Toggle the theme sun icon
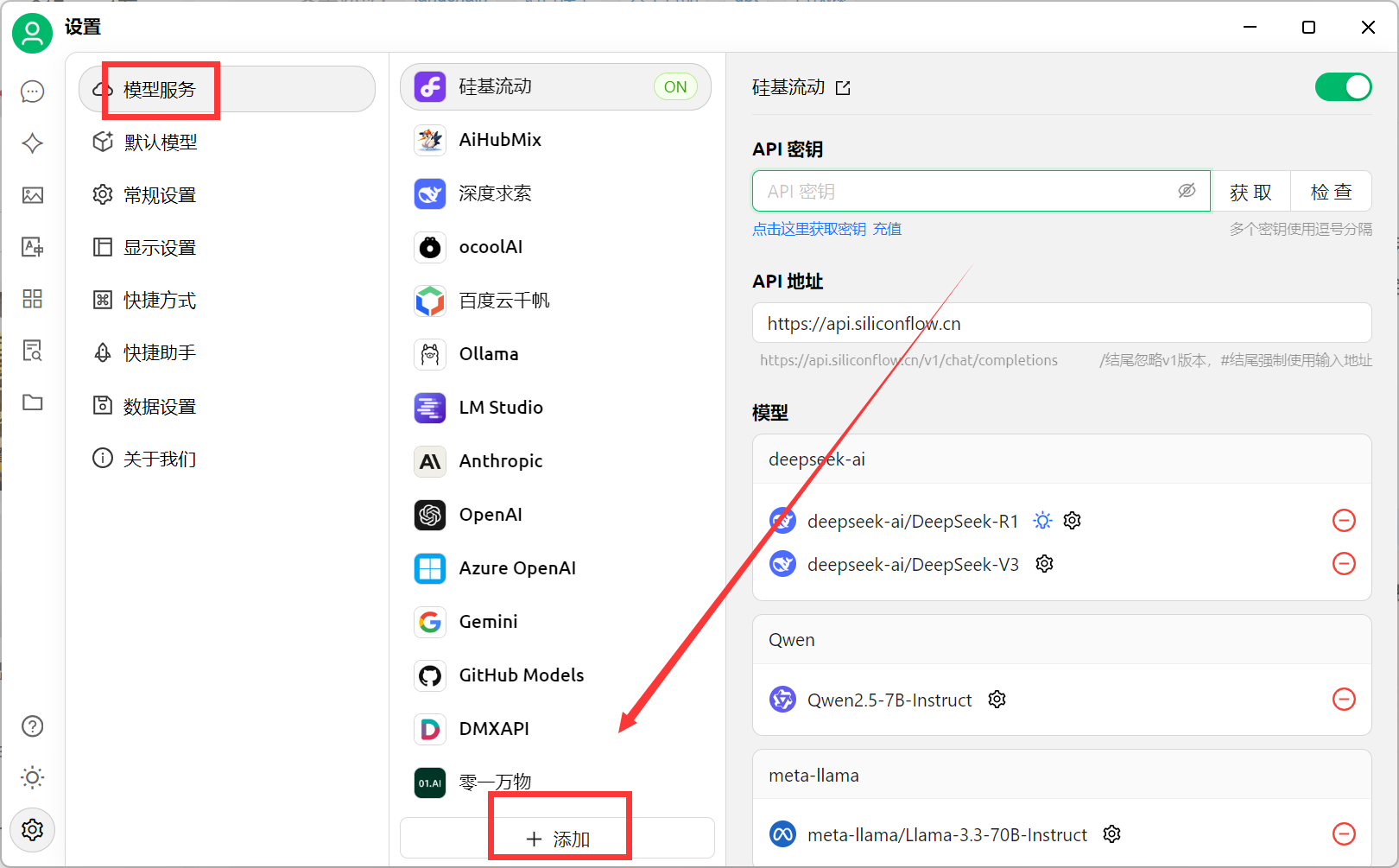Screen dimensions: 1399x868 pyautogui.click(x=33, y=778)
